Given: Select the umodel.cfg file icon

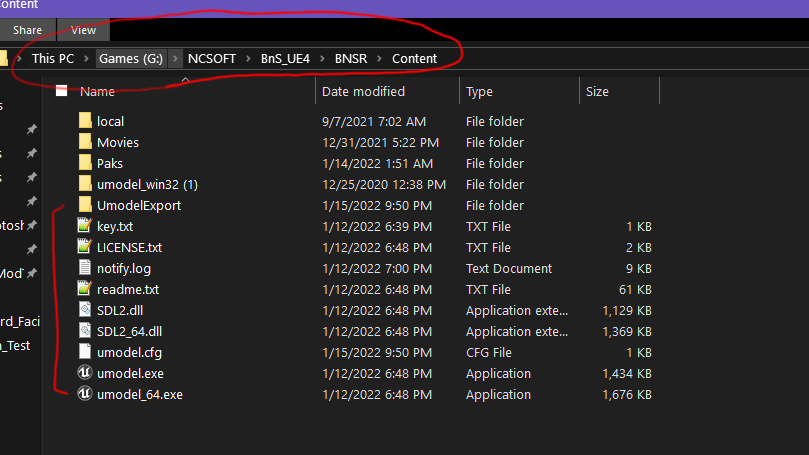Looking at the screenshot, I should tap(85, 352).
